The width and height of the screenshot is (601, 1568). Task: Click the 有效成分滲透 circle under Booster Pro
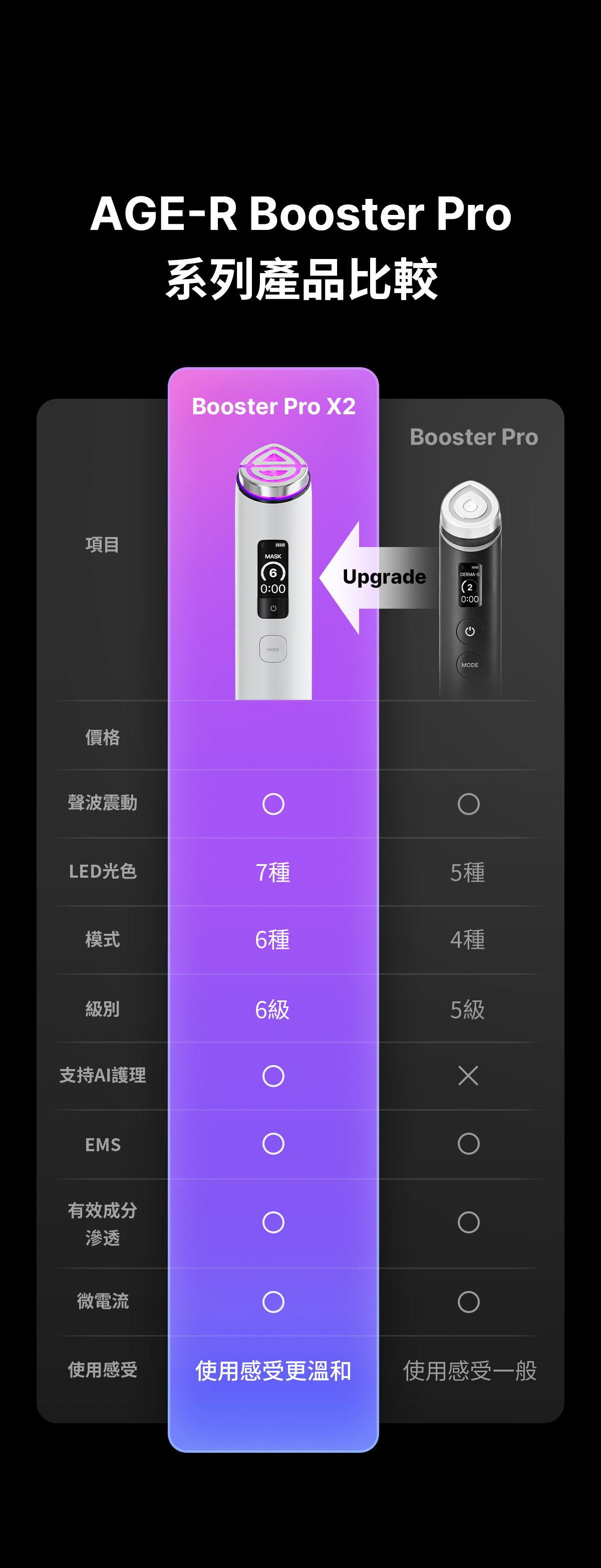(x=468, y=1222)
